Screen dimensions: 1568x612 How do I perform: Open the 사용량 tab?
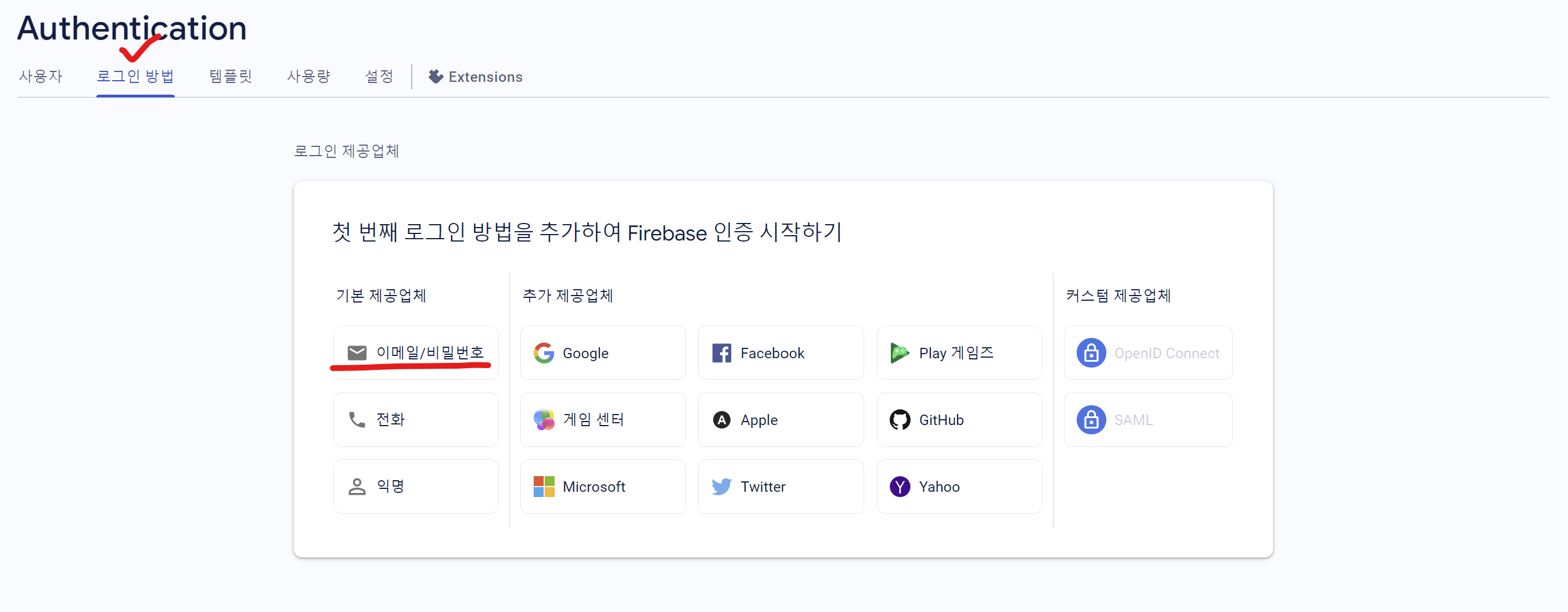tap(308, 77)
